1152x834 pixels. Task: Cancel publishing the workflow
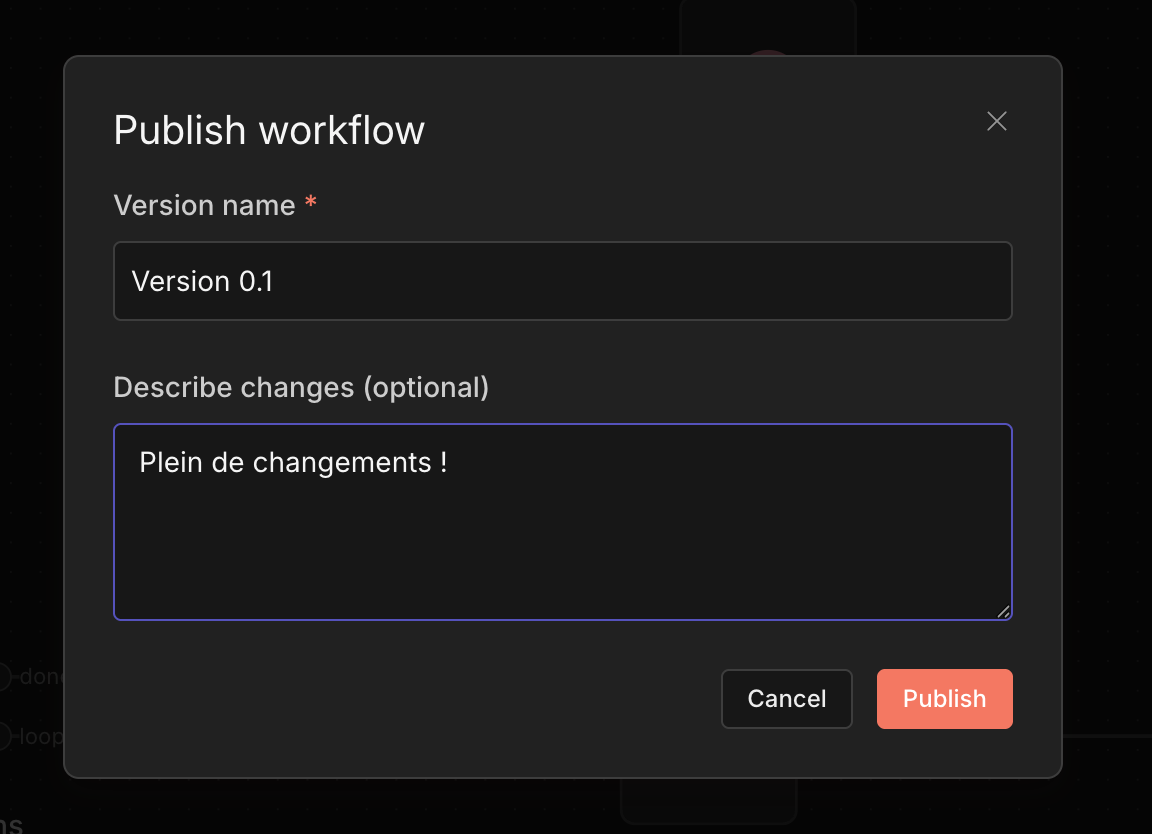786,699
